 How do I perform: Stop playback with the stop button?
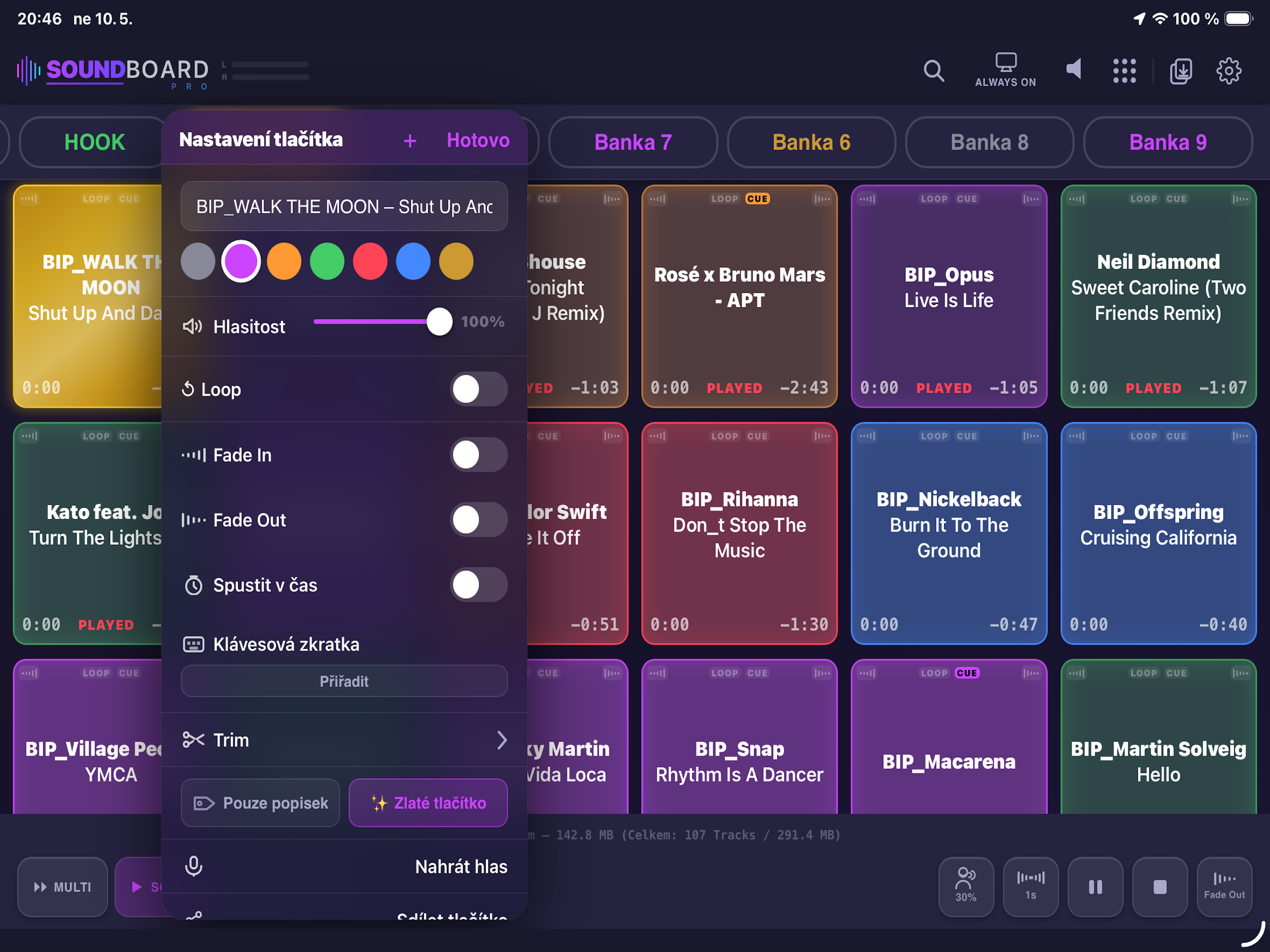pyautogui.click(x=1160, y=886)
